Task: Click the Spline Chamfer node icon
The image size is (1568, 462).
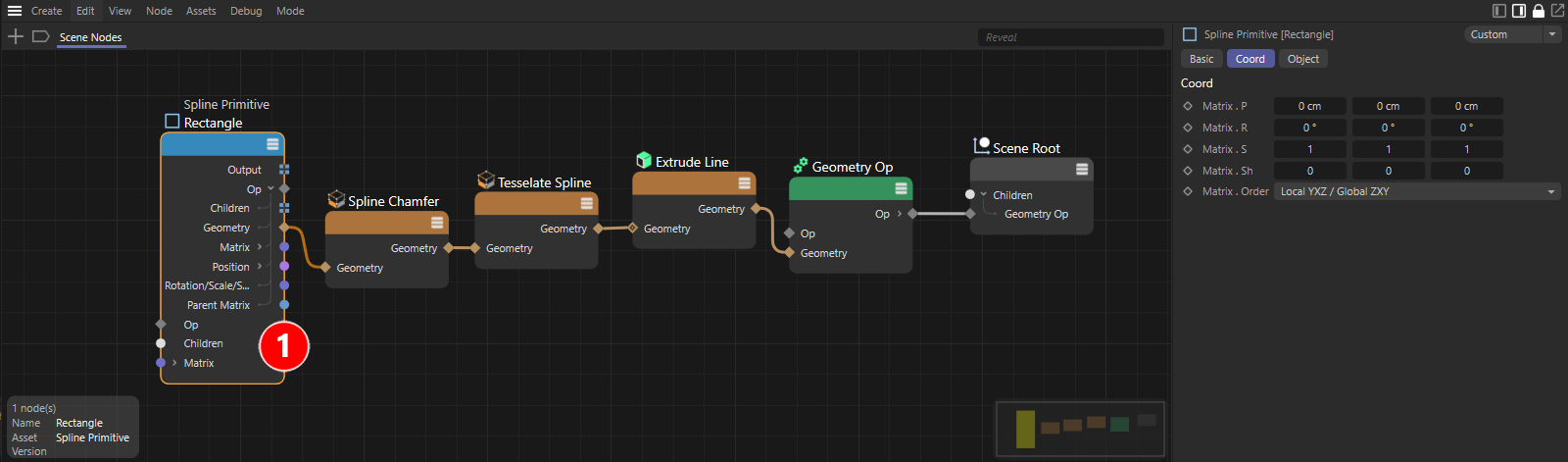Action: coord(336,200)
